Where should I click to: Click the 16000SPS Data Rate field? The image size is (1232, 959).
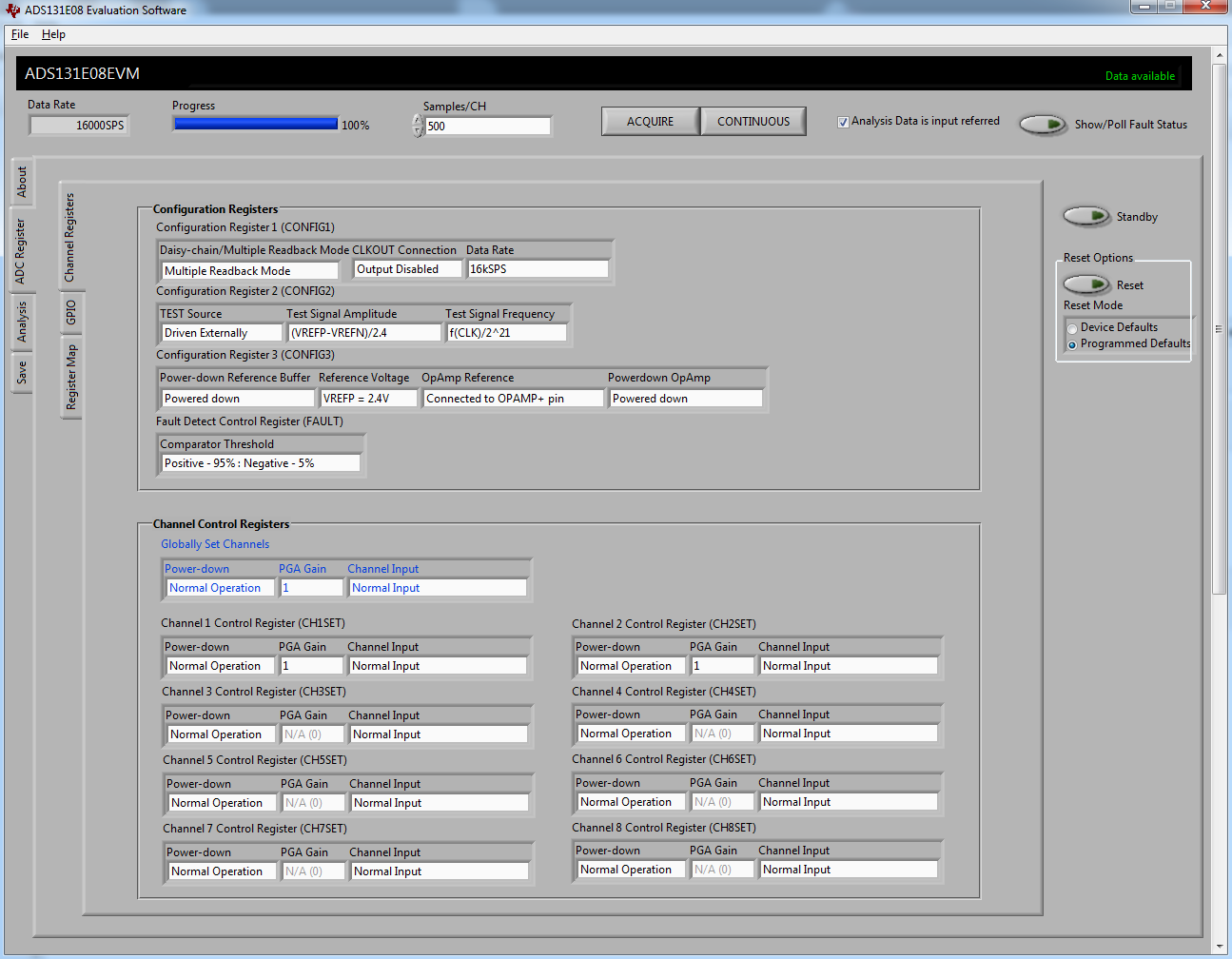[78, 125]
